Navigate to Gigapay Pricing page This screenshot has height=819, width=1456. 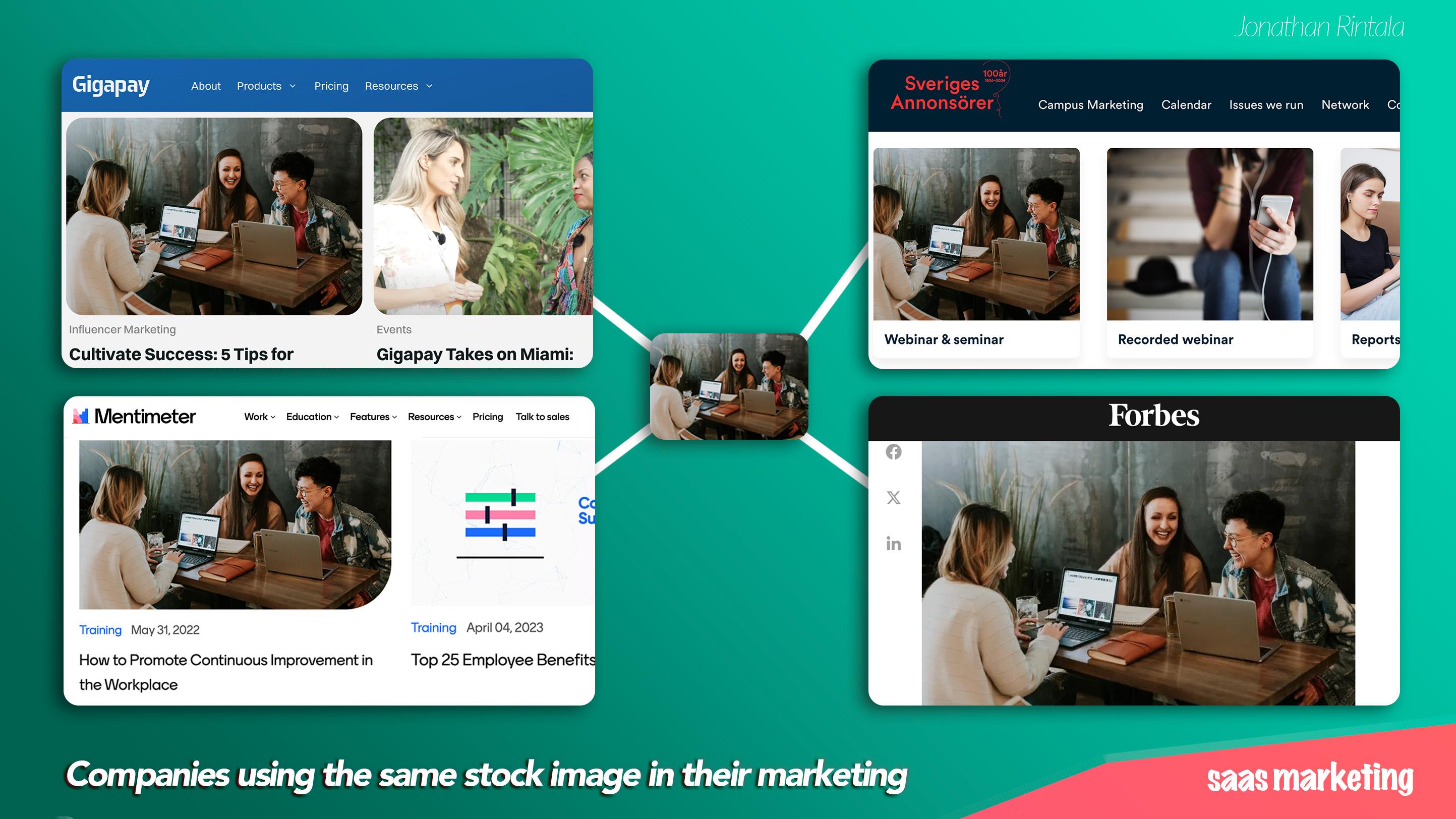[x=330, y=86]
